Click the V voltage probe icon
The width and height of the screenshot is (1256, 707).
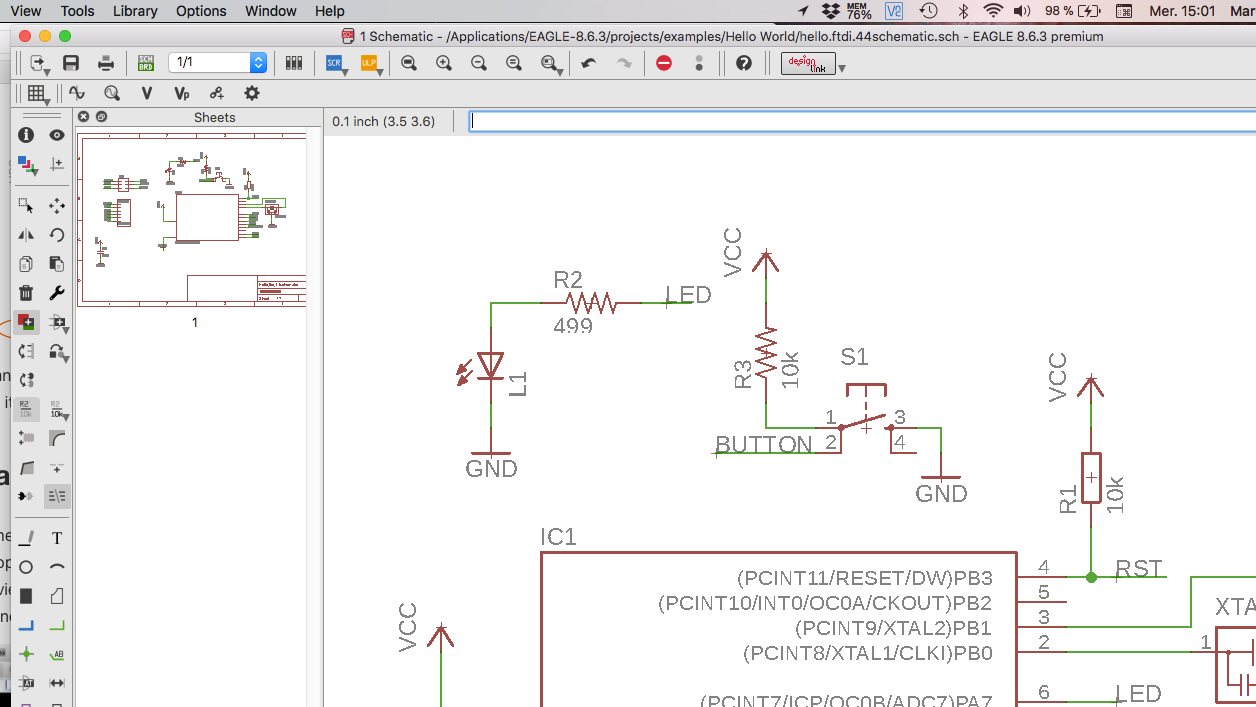pos(147,93)
